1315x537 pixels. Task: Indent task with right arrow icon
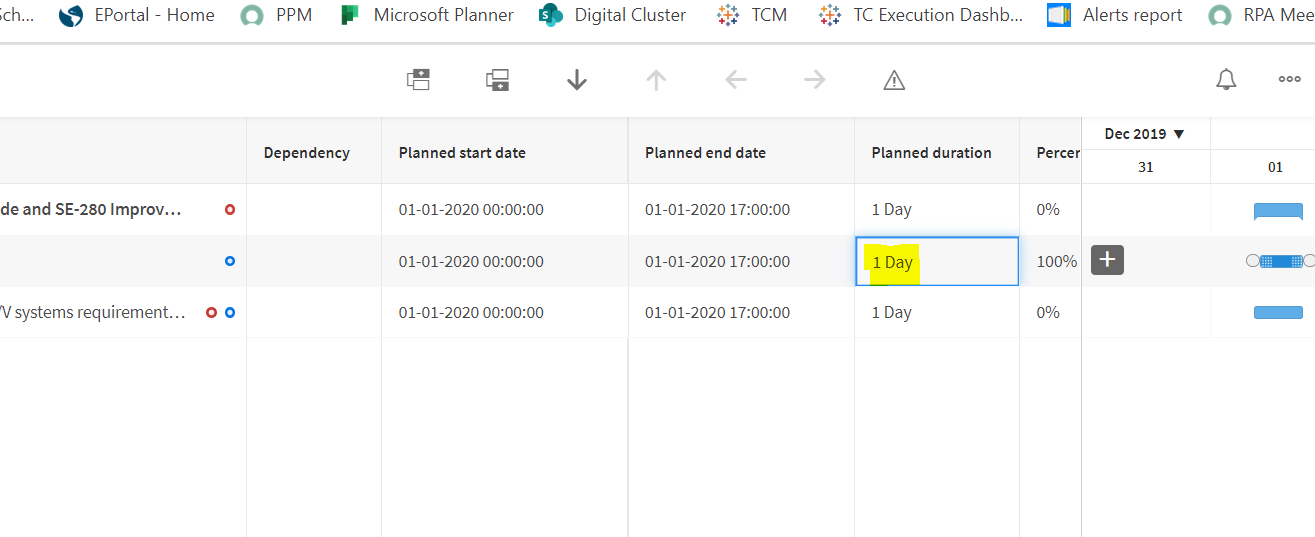815,80
